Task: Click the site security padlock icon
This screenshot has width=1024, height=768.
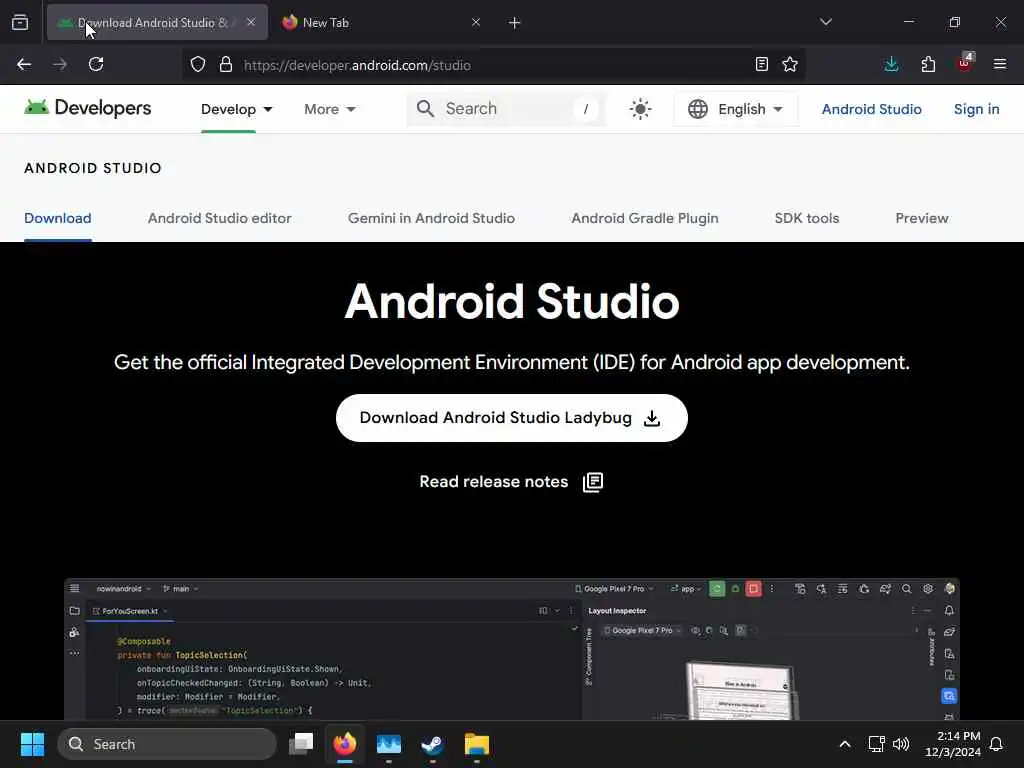Action: [226, 64]
